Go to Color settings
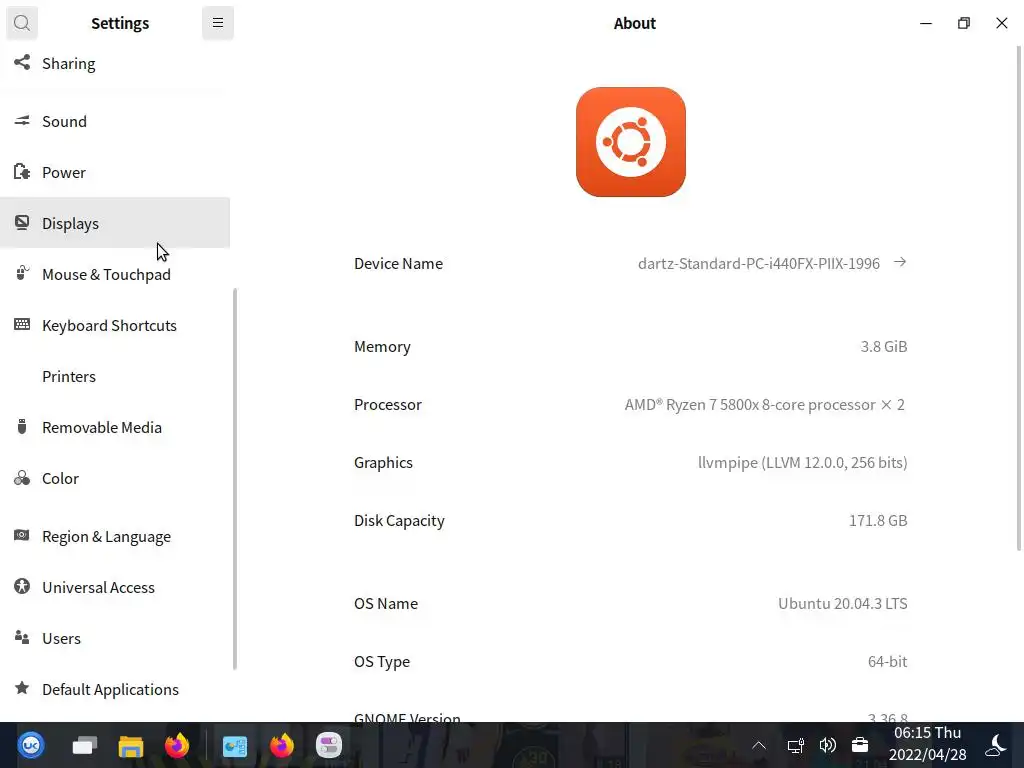Image resolution: width=1024 pixels, height=768 pixels. (115, 478)
